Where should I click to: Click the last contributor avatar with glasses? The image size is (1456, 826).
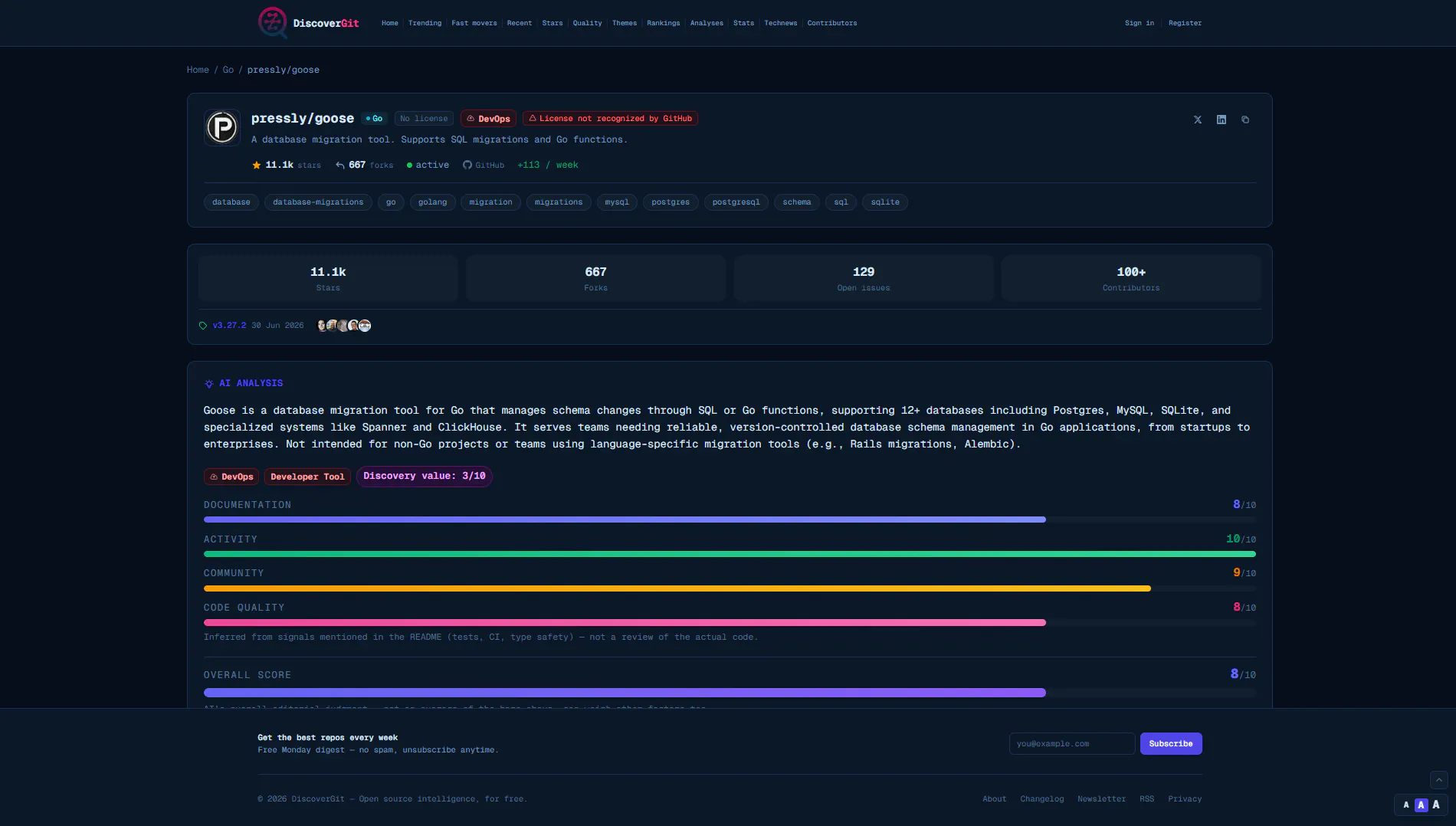pos(365,326)
